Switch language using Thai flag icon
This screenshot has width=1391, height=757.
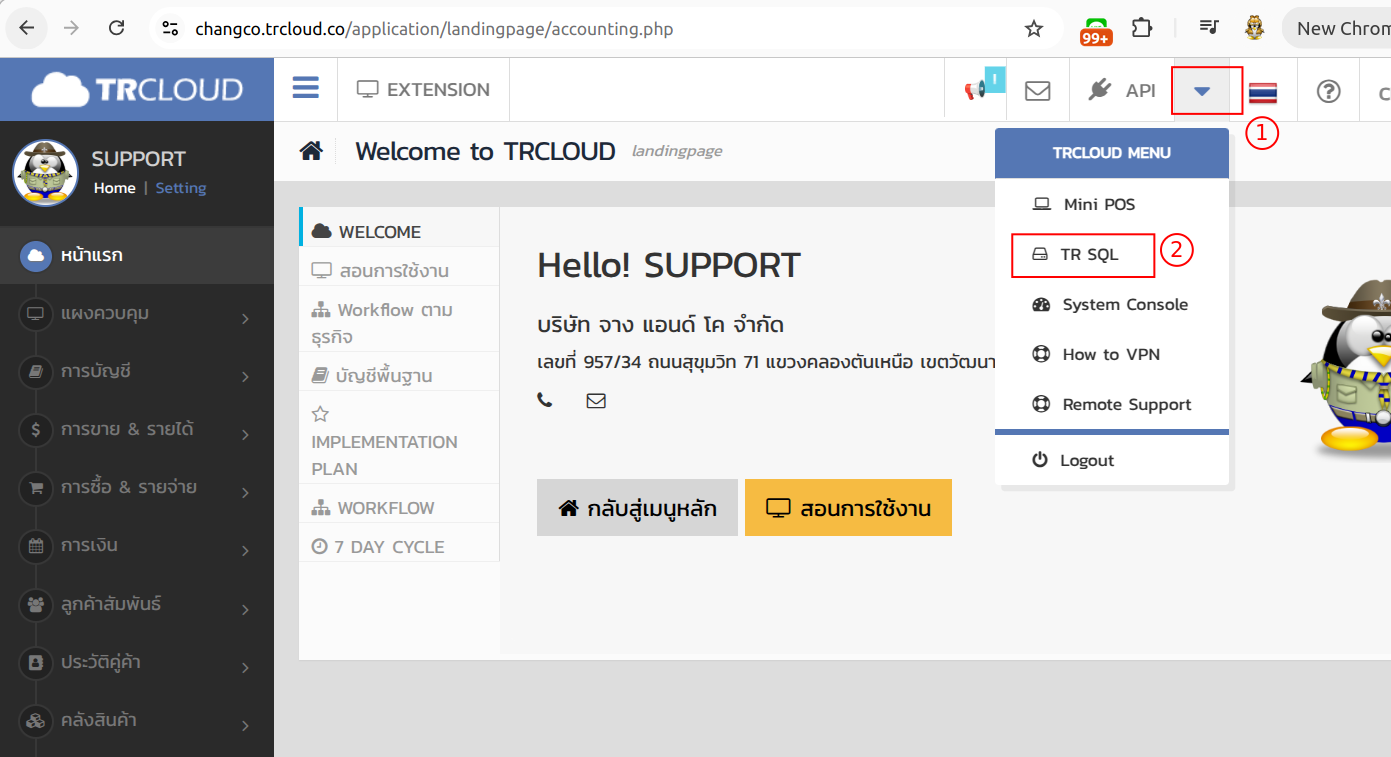coord(1263,93)
